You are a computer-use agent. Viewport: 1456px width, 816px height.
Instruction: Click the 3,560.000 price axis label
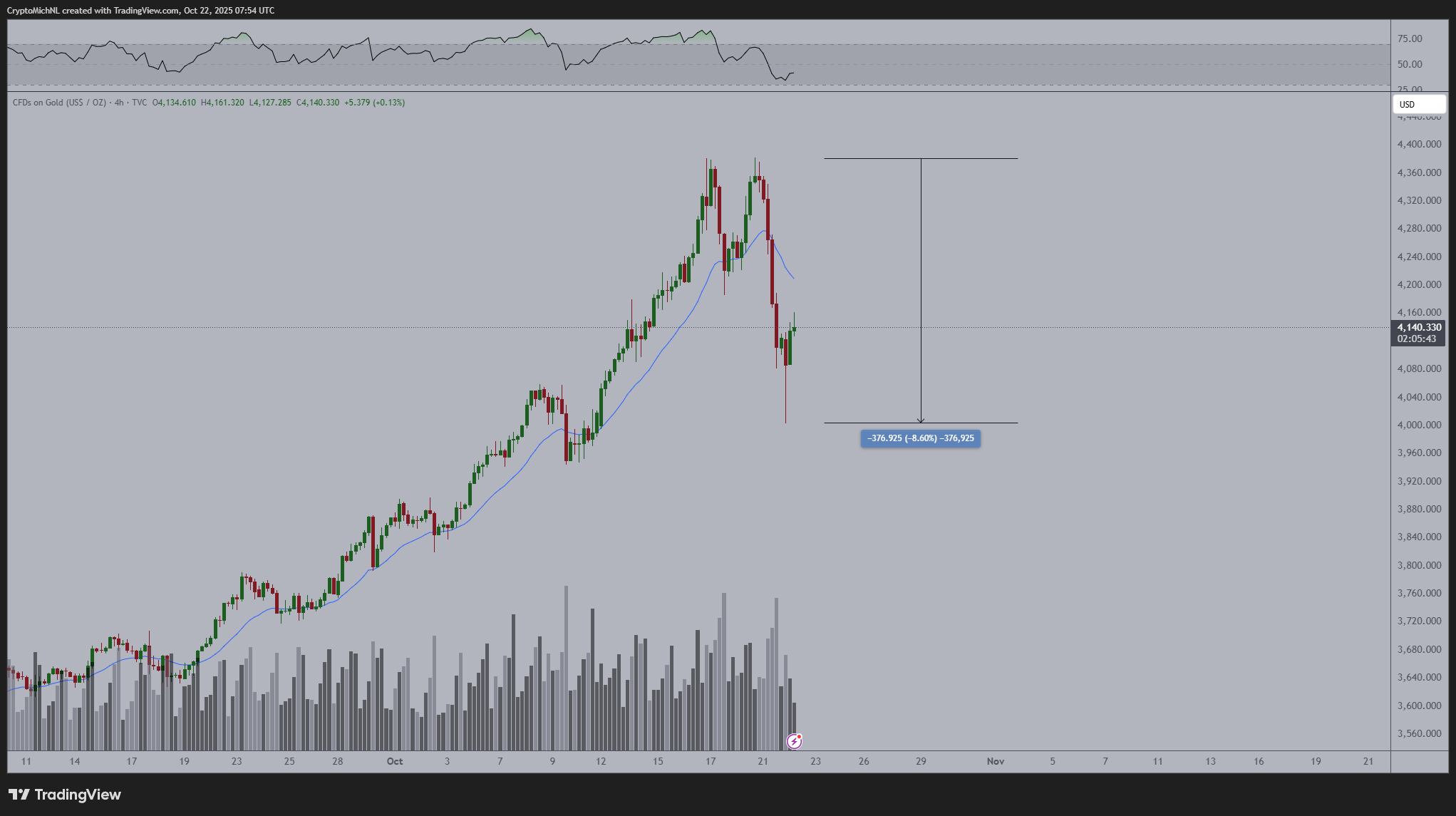point(1419,733)
